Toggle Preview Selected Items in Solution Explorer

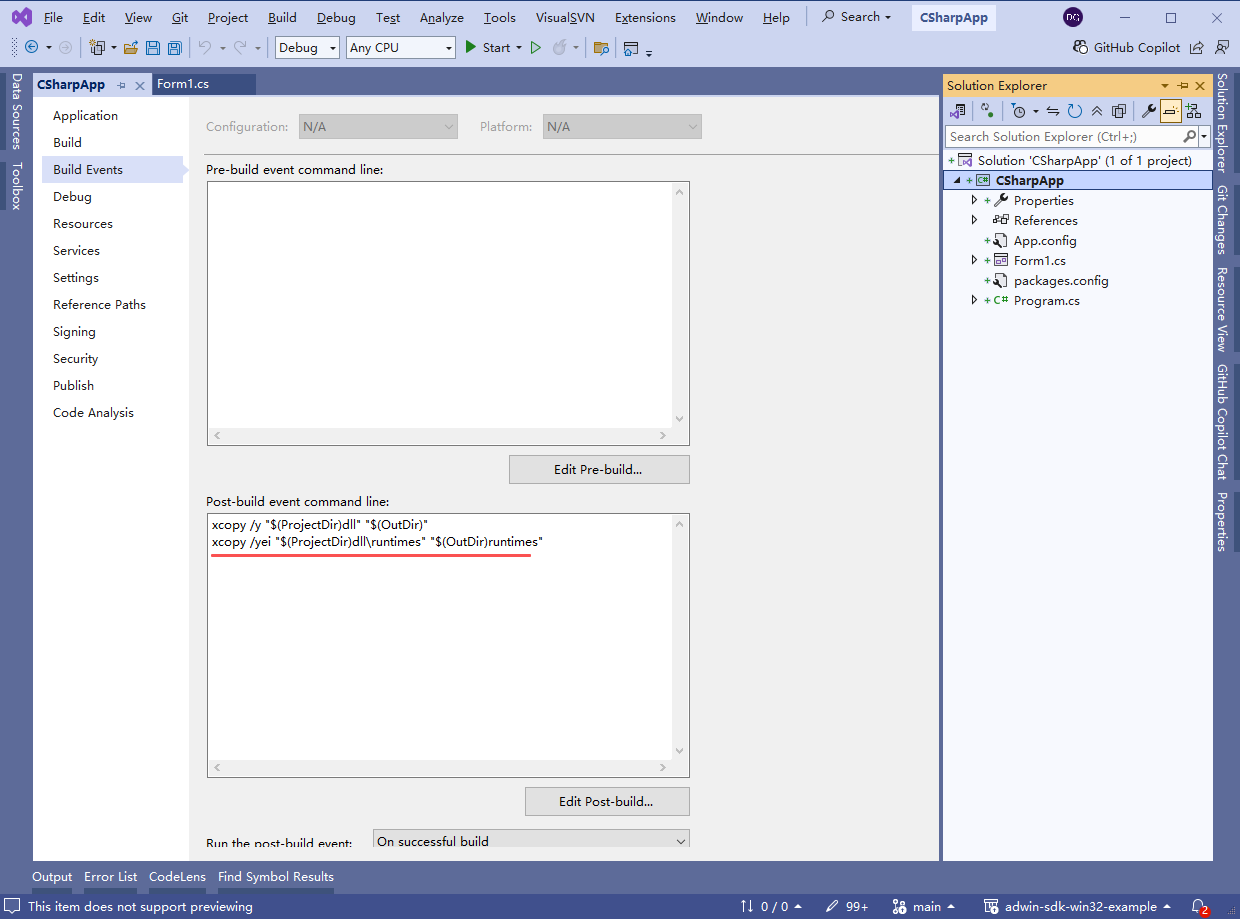pyautogui.click(x=1170, y=110)
